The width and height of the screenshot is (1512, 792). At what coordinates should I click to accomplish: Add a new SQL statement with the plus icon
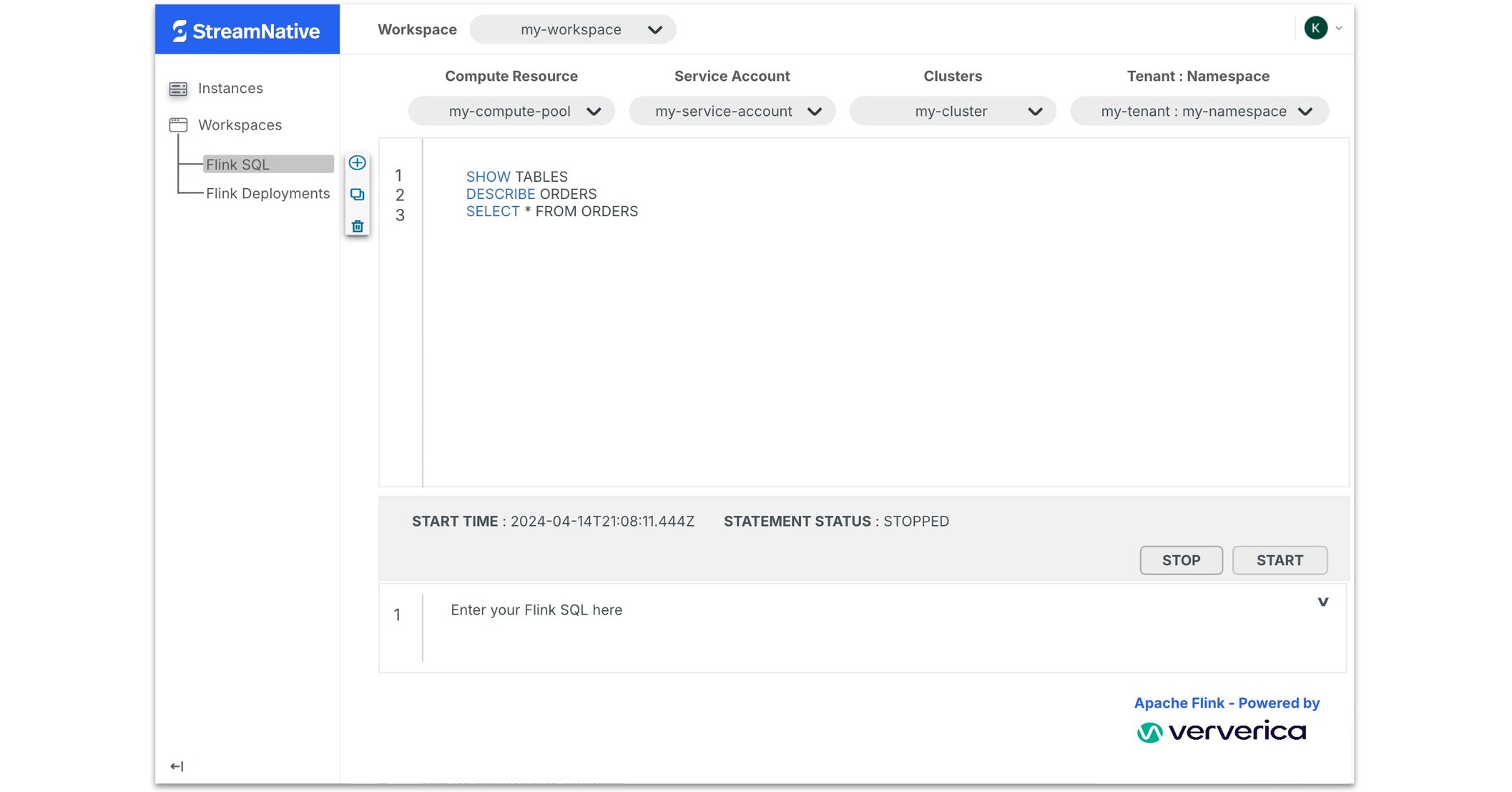click(x=357, y=162)
